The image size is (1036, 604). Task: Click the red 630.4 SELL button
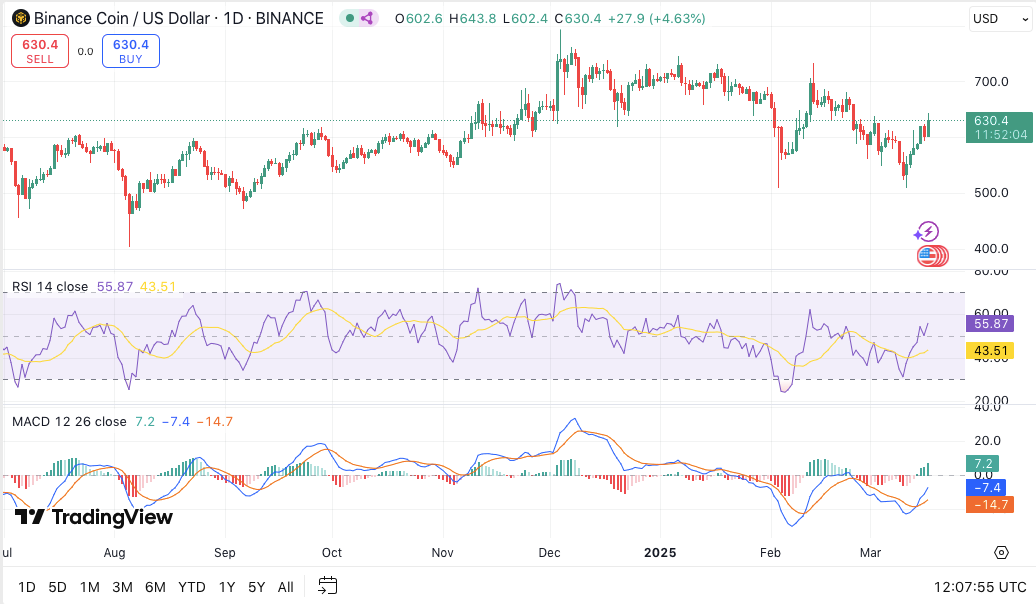point(40,51)
